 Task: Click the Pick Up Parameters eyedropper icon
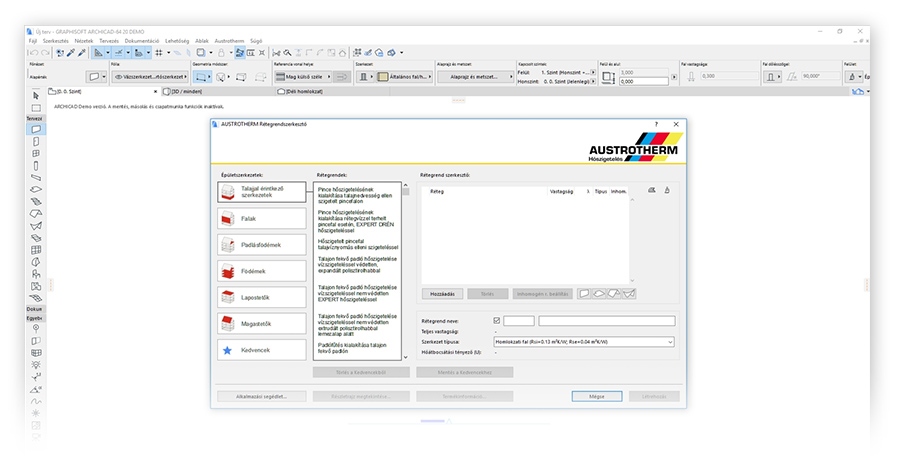tap(71, 53)
